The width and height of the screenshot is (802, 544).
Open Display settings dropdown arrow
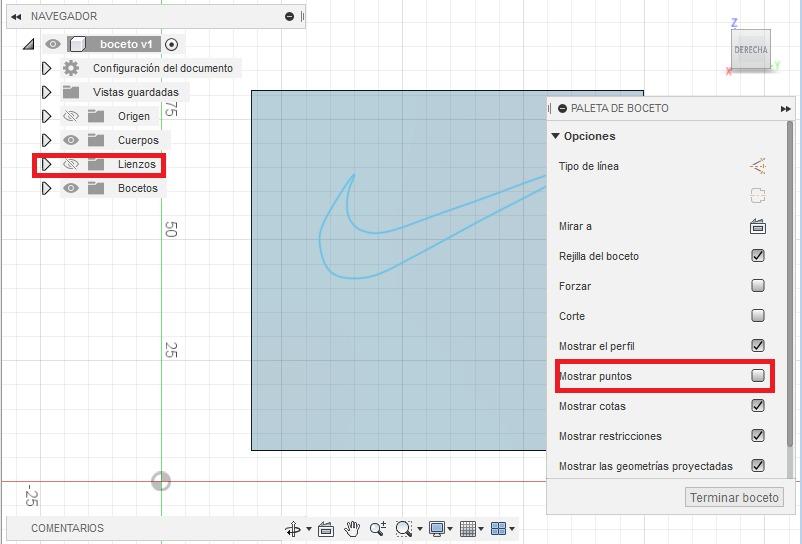coord(450,529)
